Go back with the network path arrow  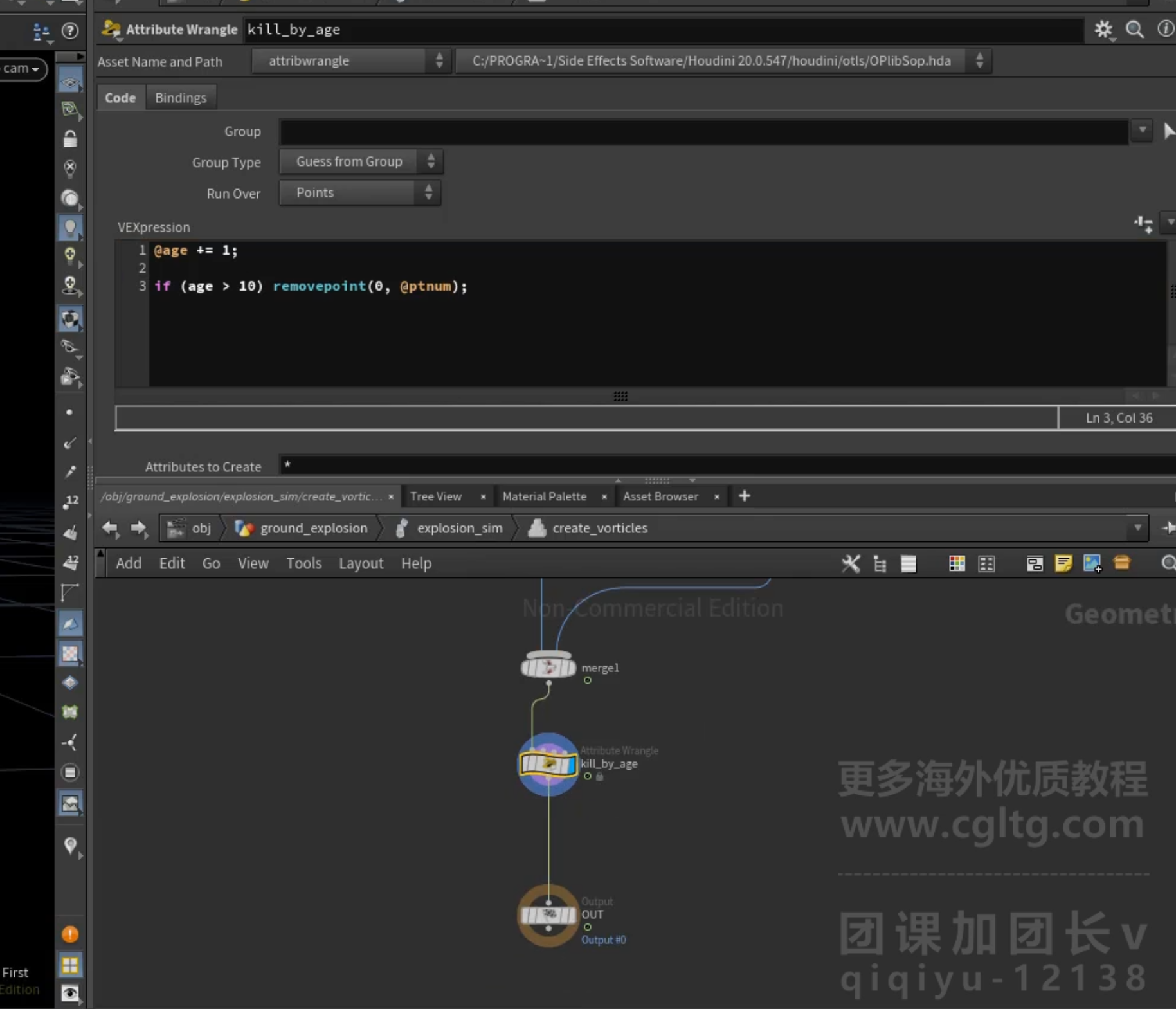coord(110,529)
